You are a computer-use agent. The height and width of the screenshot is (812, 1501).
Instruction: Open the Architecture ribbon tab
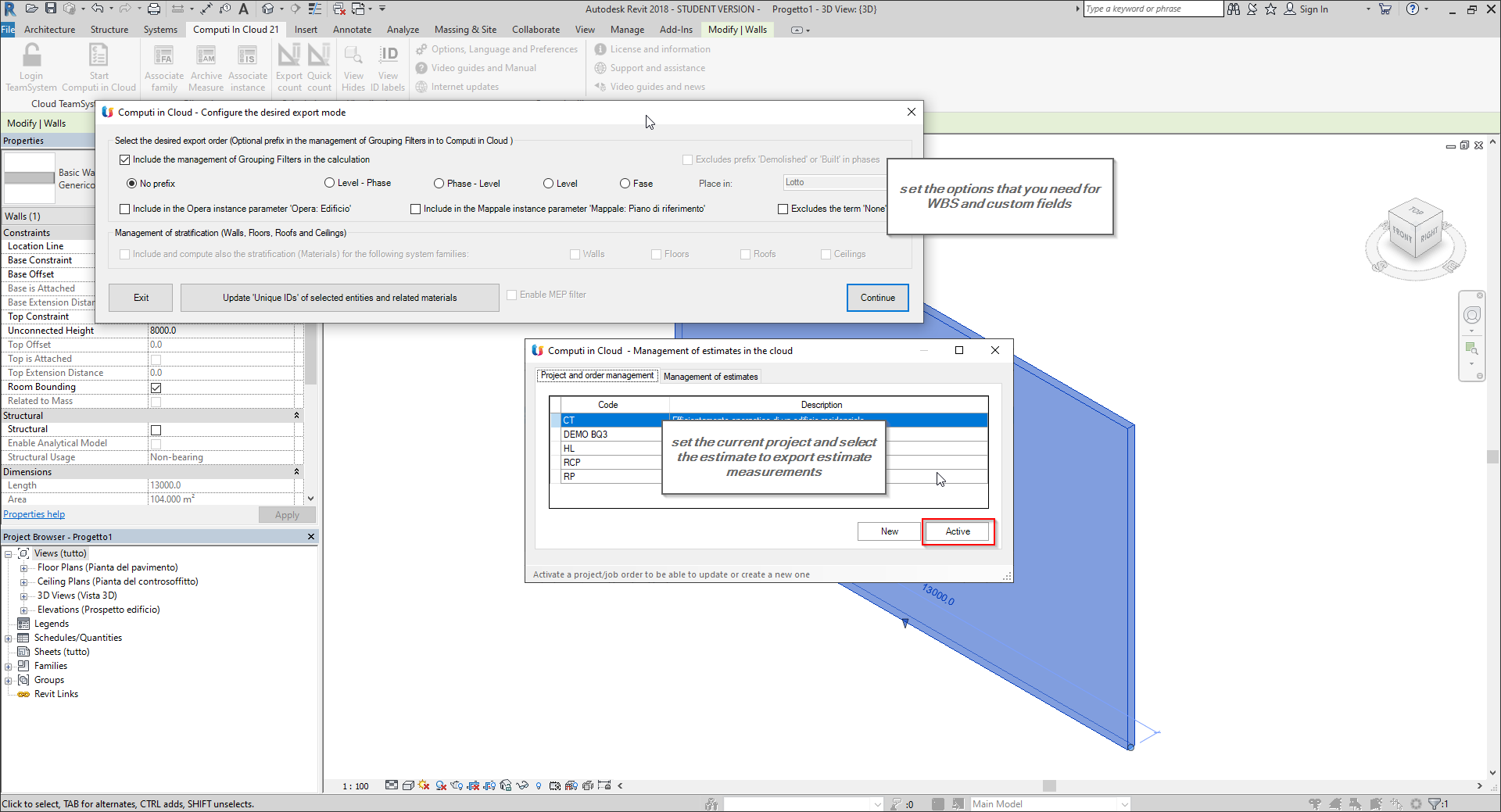49,30
